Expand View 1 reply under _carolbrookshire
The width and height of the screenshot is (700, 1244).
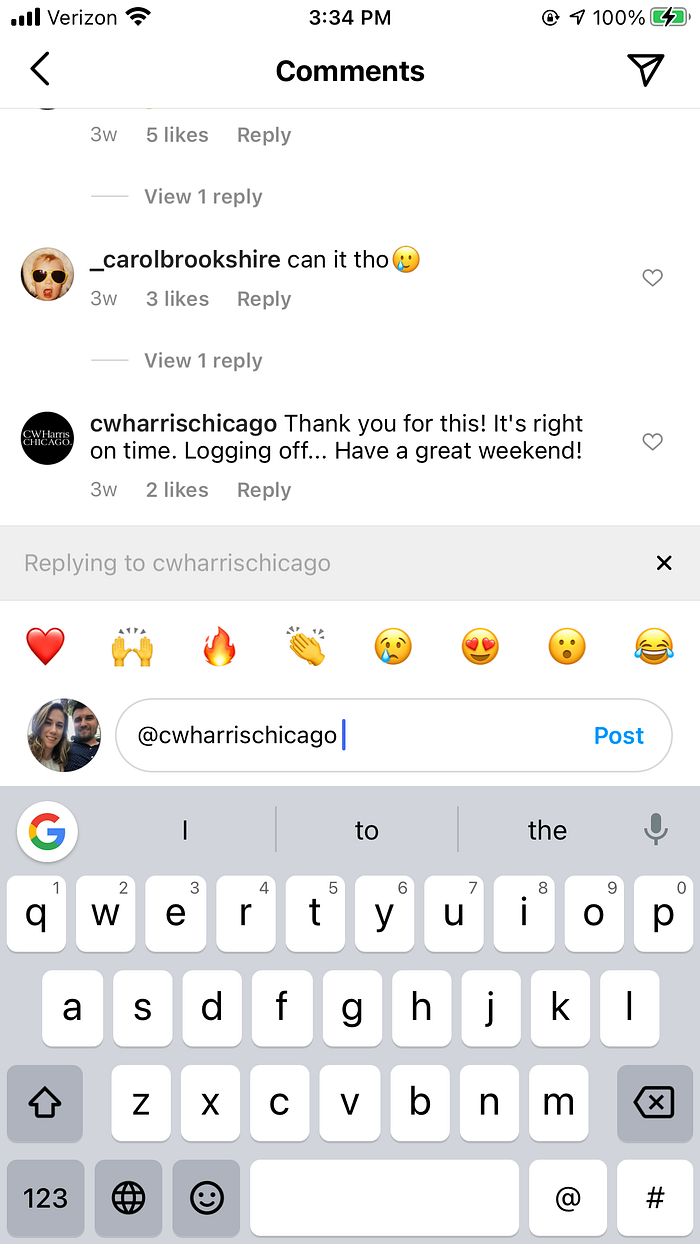pyautogui.click(x=203, y=361)
